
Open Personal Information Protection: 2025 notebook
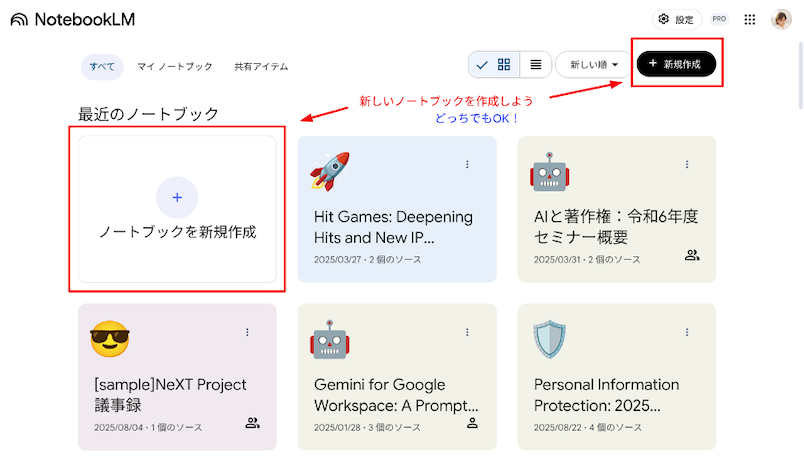coord(617,377)
